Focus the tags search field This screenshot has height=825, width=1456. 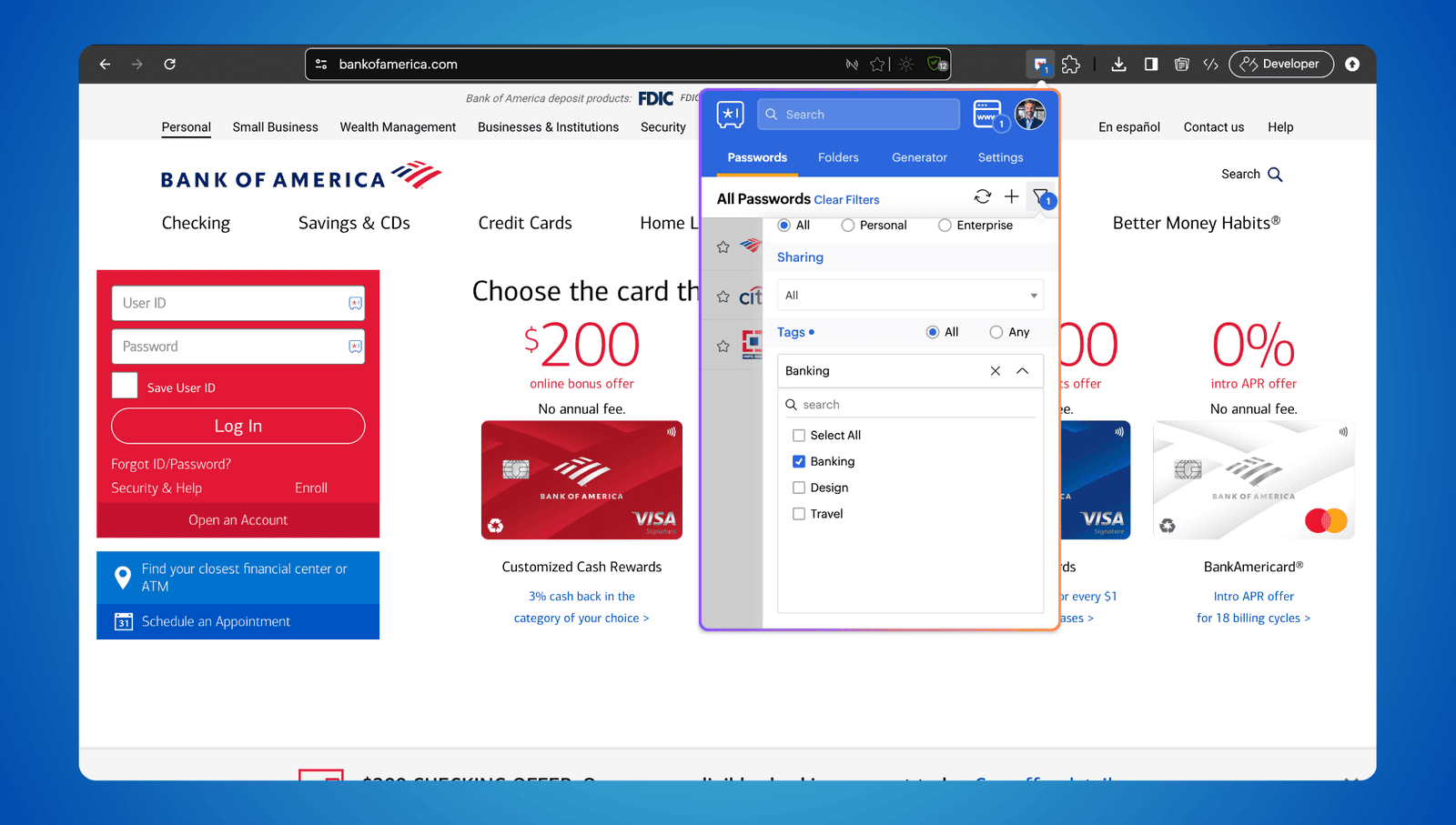910,405
